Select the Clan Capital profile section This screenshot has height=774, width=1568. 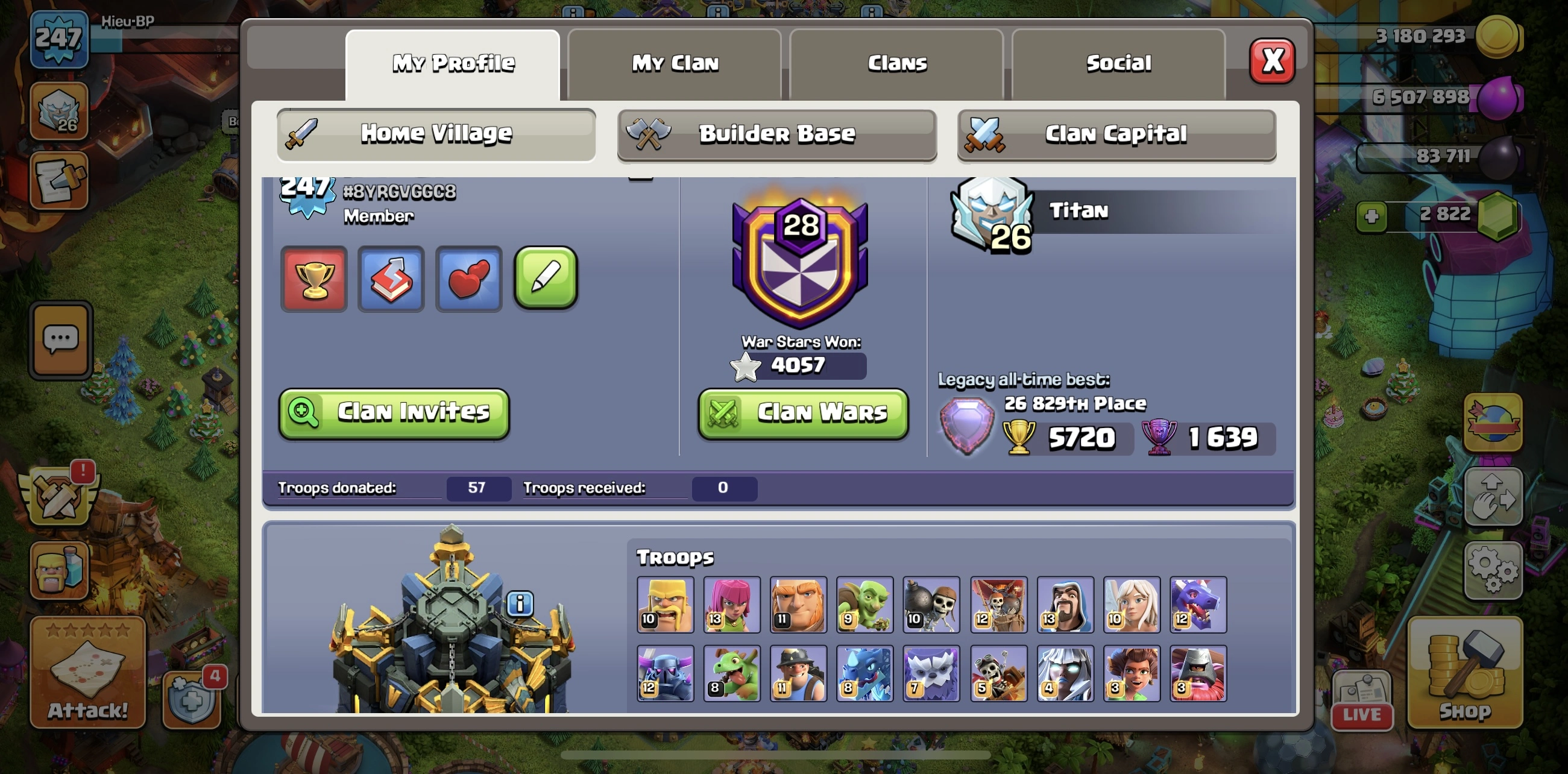tap(1116, 134)
